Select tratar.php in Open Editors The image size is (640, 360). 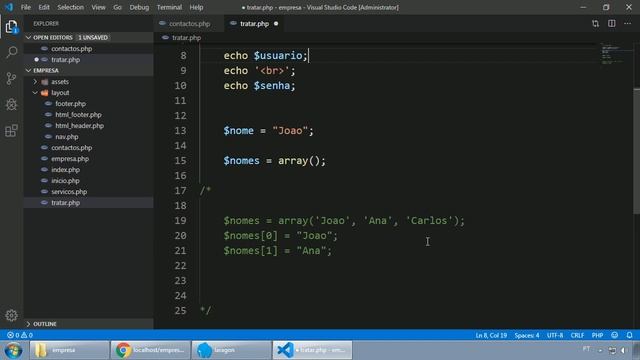click(89, 60)
